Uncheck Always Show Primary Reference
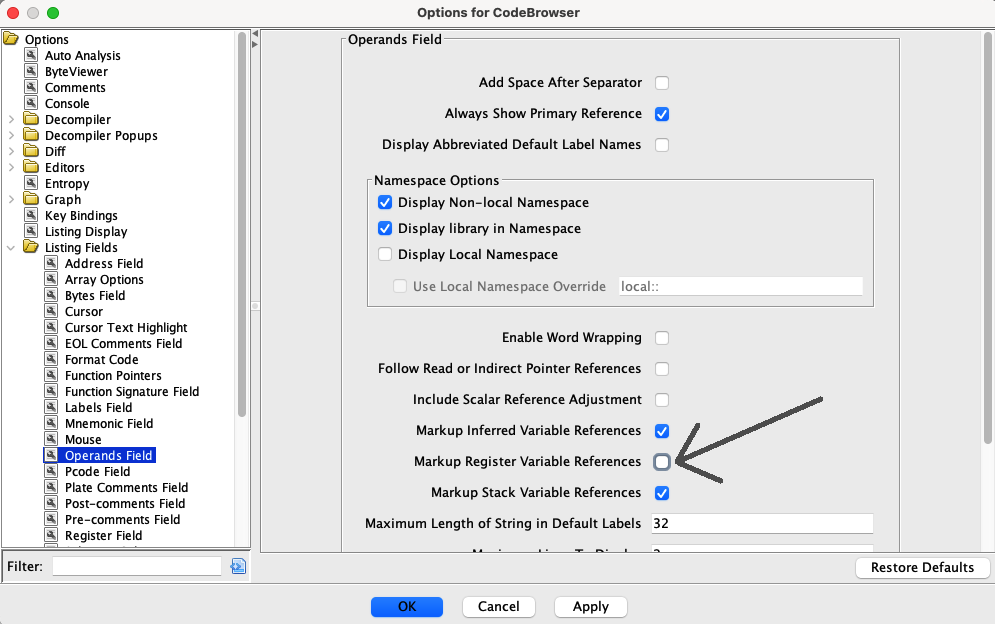This screenshot has height=624, width=995. click(x=662, y=114)
